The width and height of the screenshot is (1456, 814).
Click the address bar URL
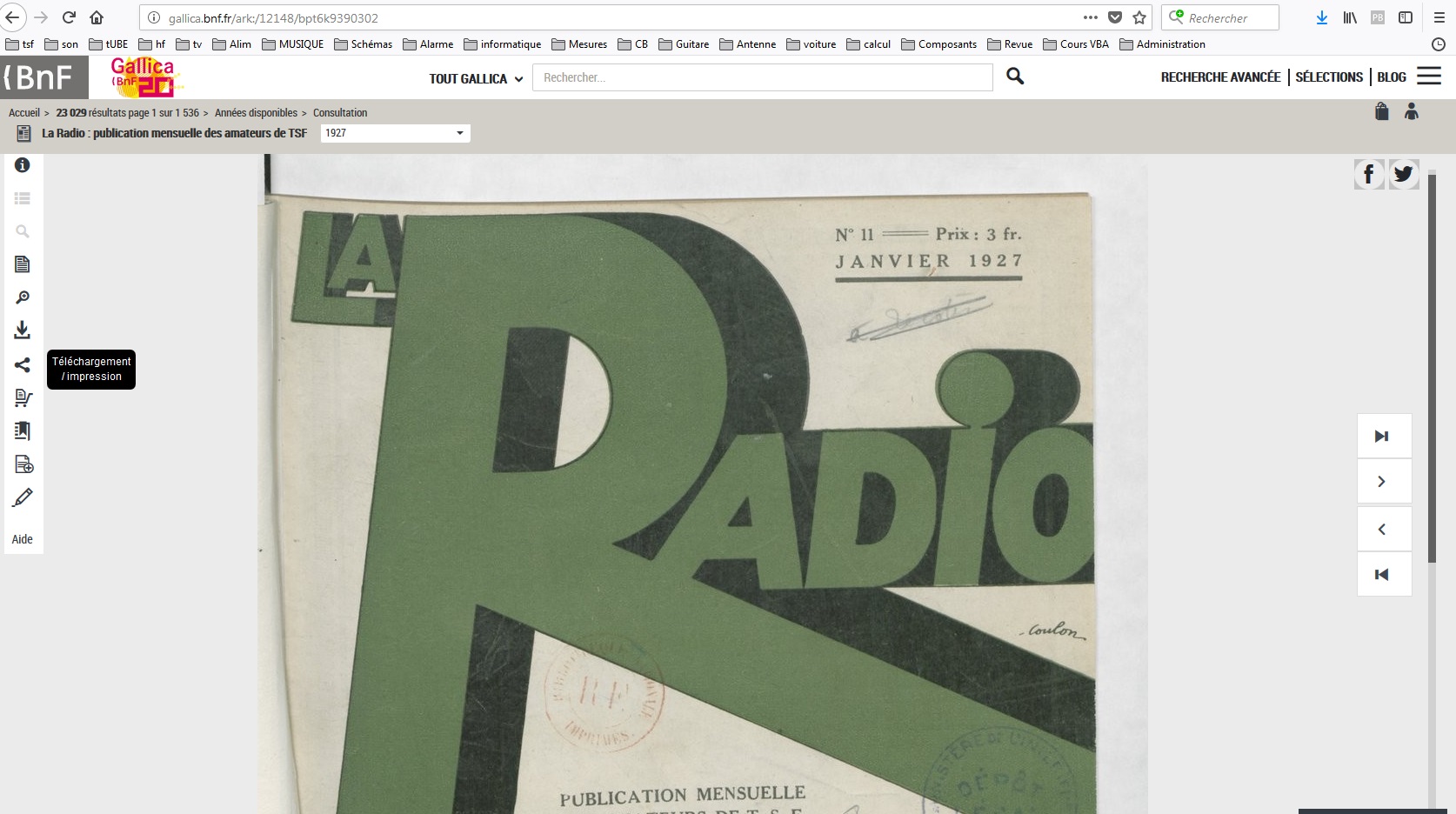(273, 18)
